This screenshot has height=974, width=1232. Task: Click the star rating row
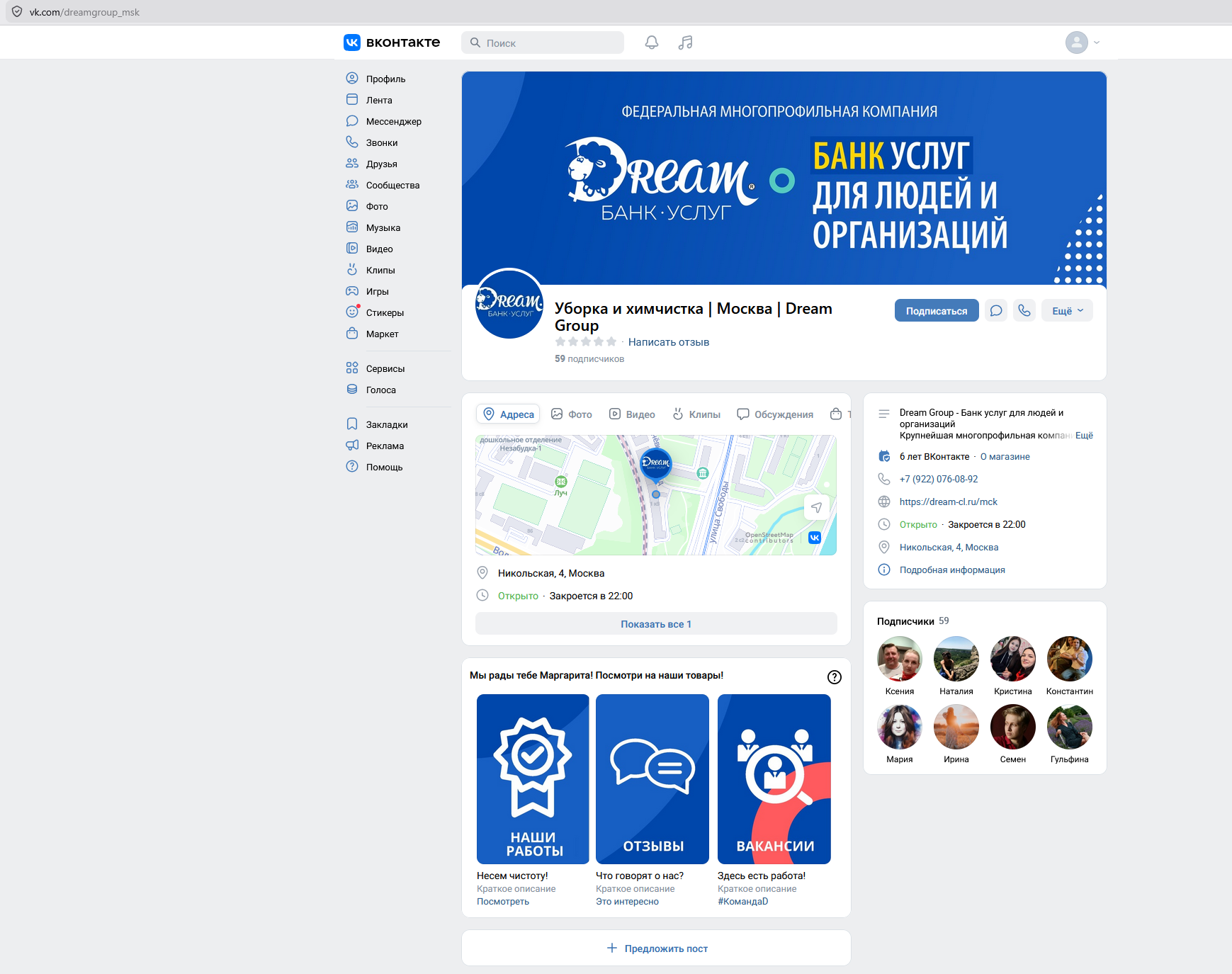coord(586,341)
